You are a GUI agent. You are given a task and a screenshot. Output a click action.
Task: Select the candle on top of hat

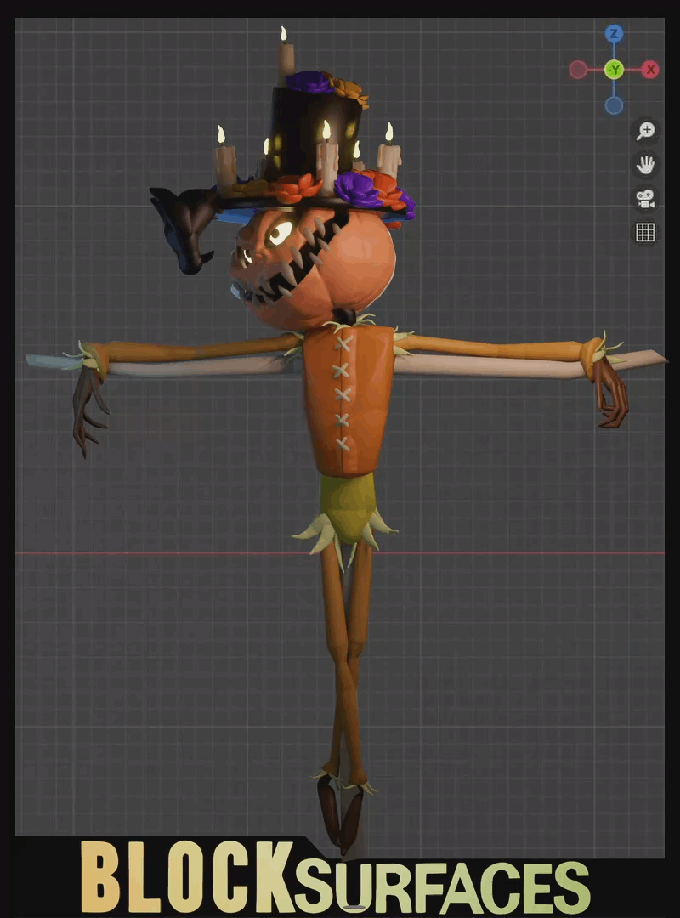(286, 52)
